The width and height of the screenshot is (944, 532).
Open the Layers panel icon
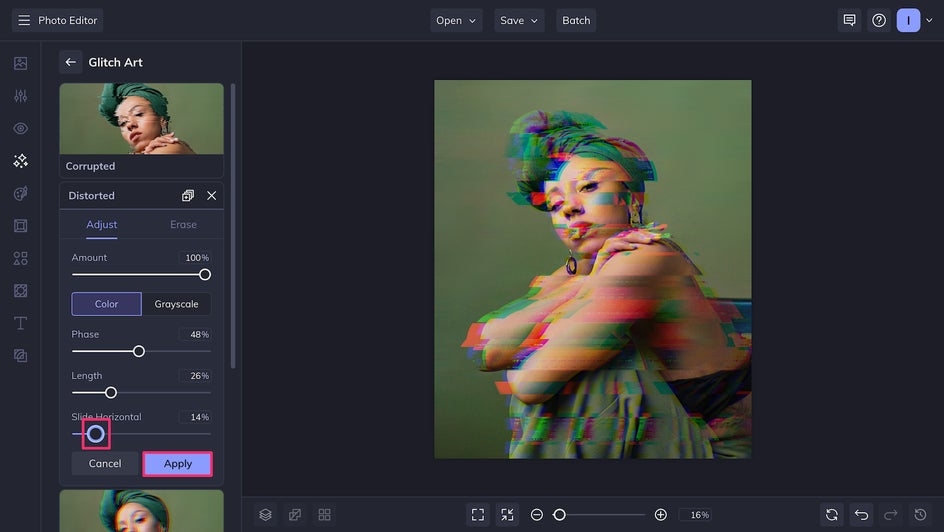[x=266, y=515]
